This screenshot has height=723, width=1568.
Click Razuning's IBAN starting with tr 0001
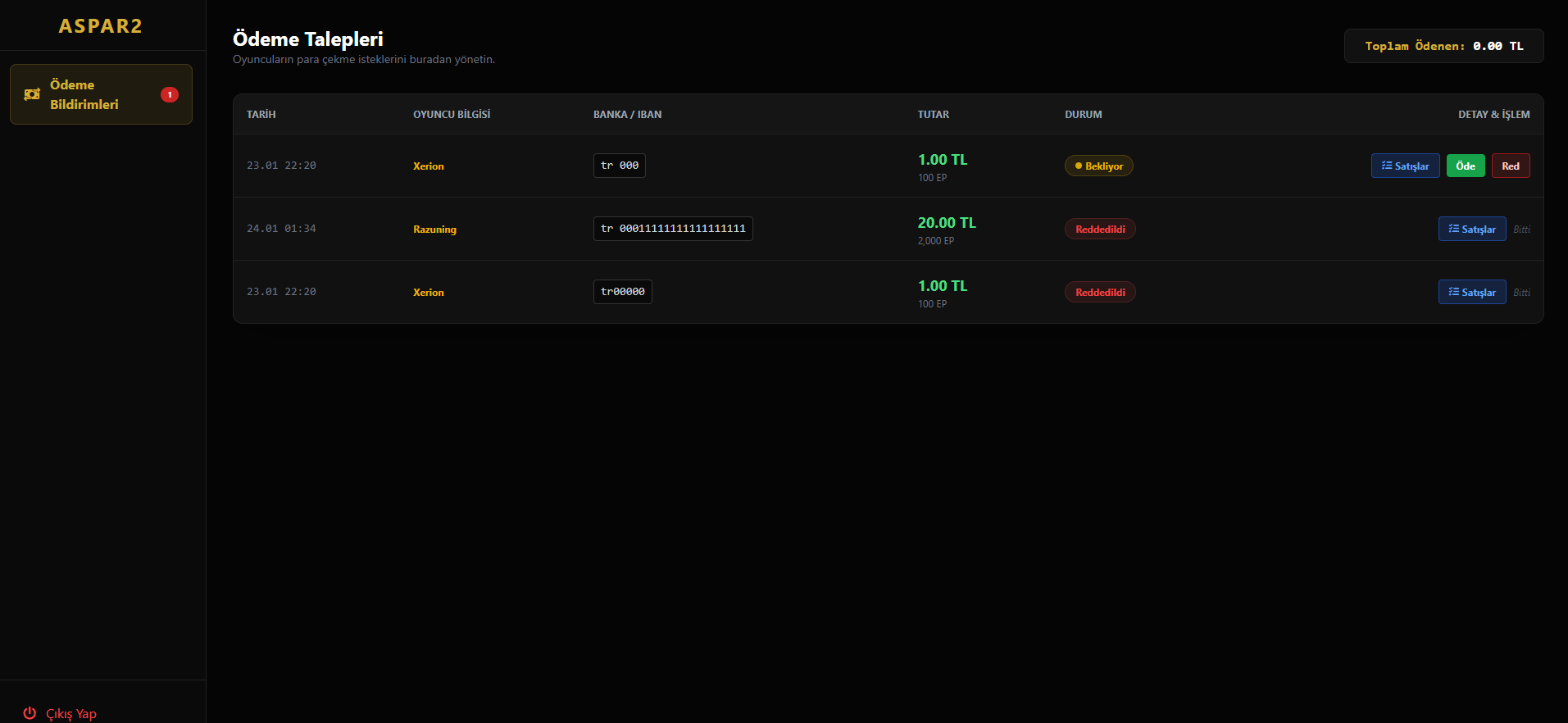coord(672,229)
